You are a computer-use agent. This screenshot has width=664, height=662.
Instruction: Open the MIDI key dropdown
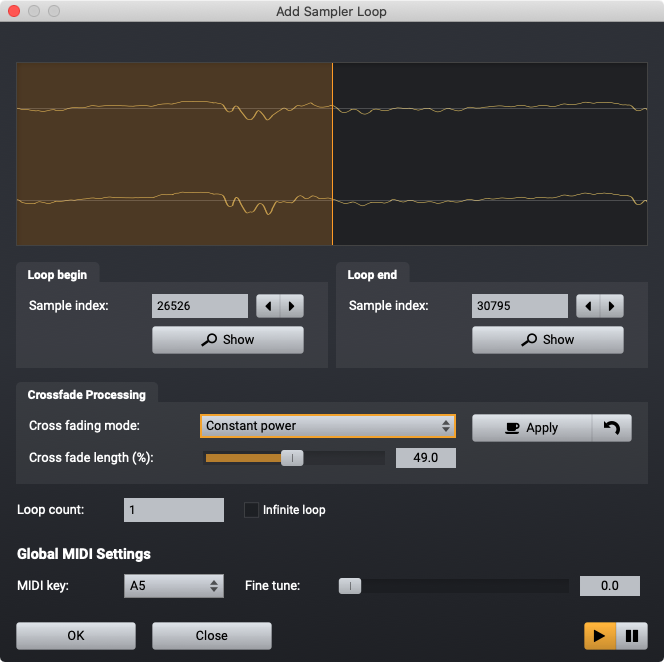pyautogui.click(x=173, y=586)
